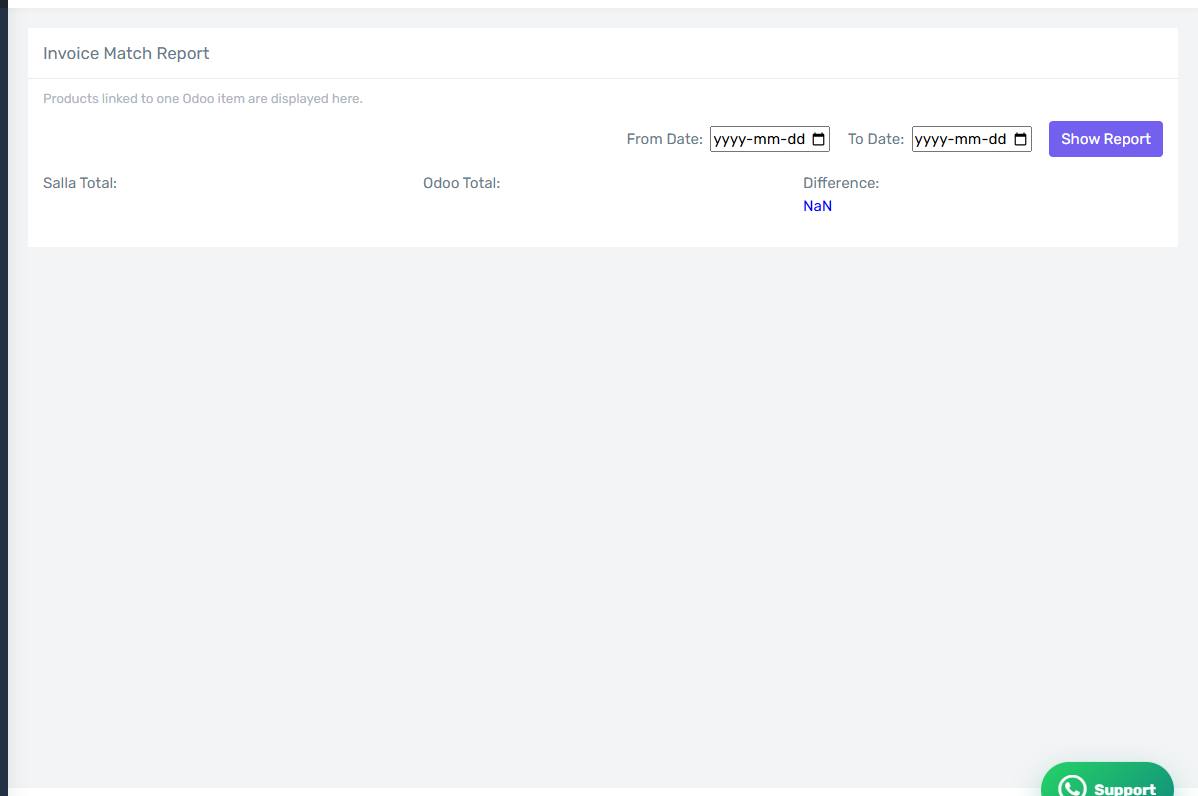Open the WhatsApp Support chat button
Viewport: 1198px width, 796px height.
click(1107, 779)
